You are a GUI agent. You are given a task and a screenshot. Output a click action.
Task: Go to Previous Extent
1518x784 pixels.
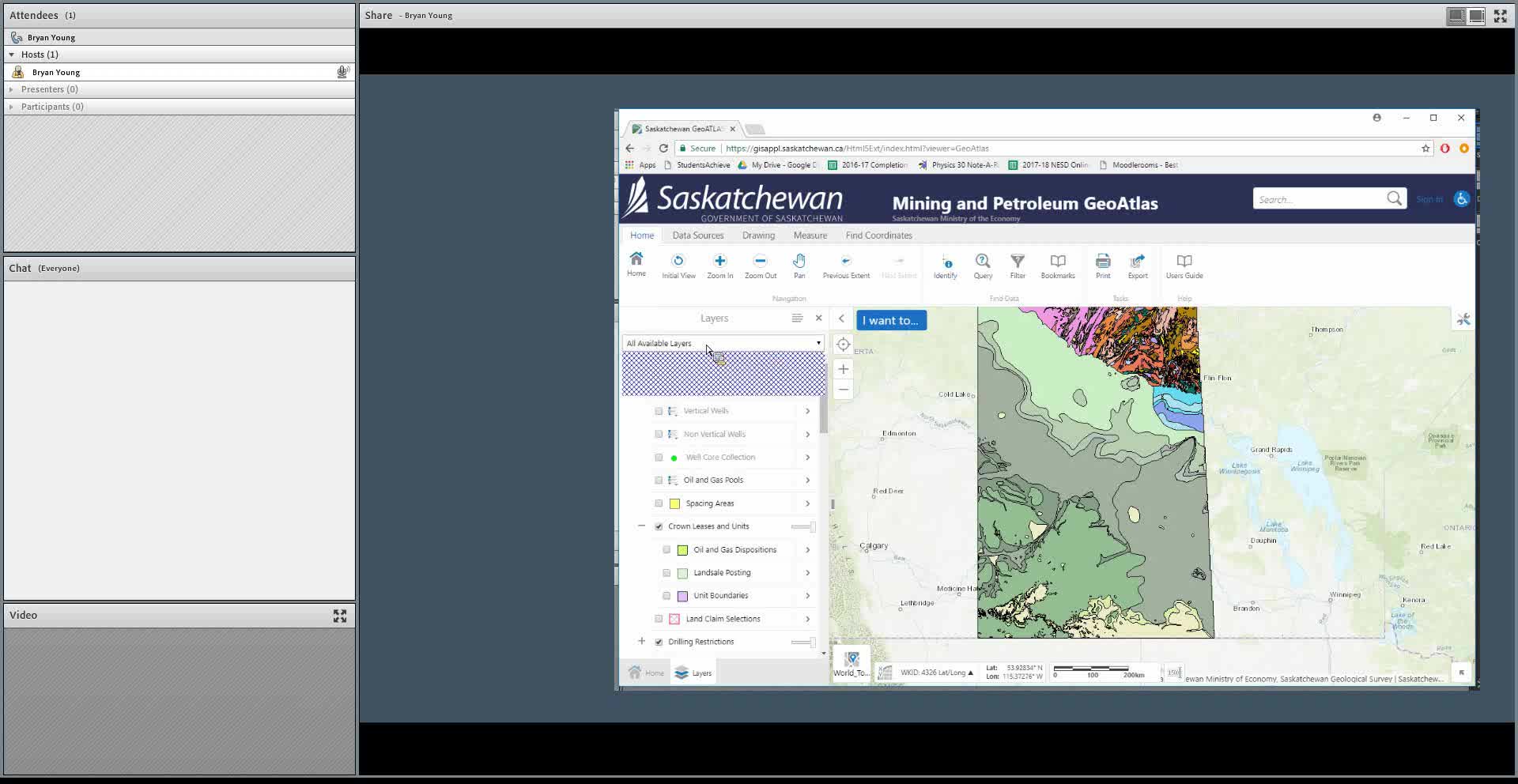846,266
